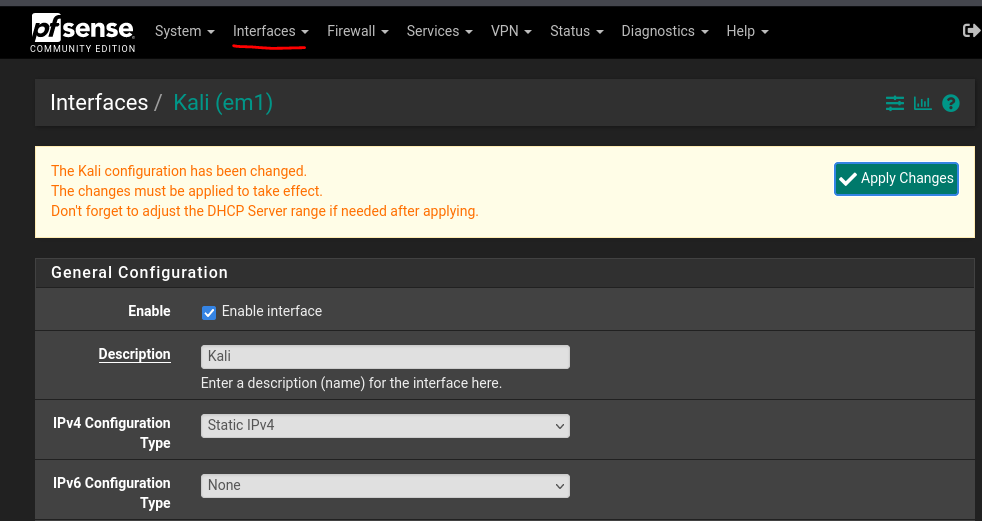Click the help question mark icon

(951, 103)
